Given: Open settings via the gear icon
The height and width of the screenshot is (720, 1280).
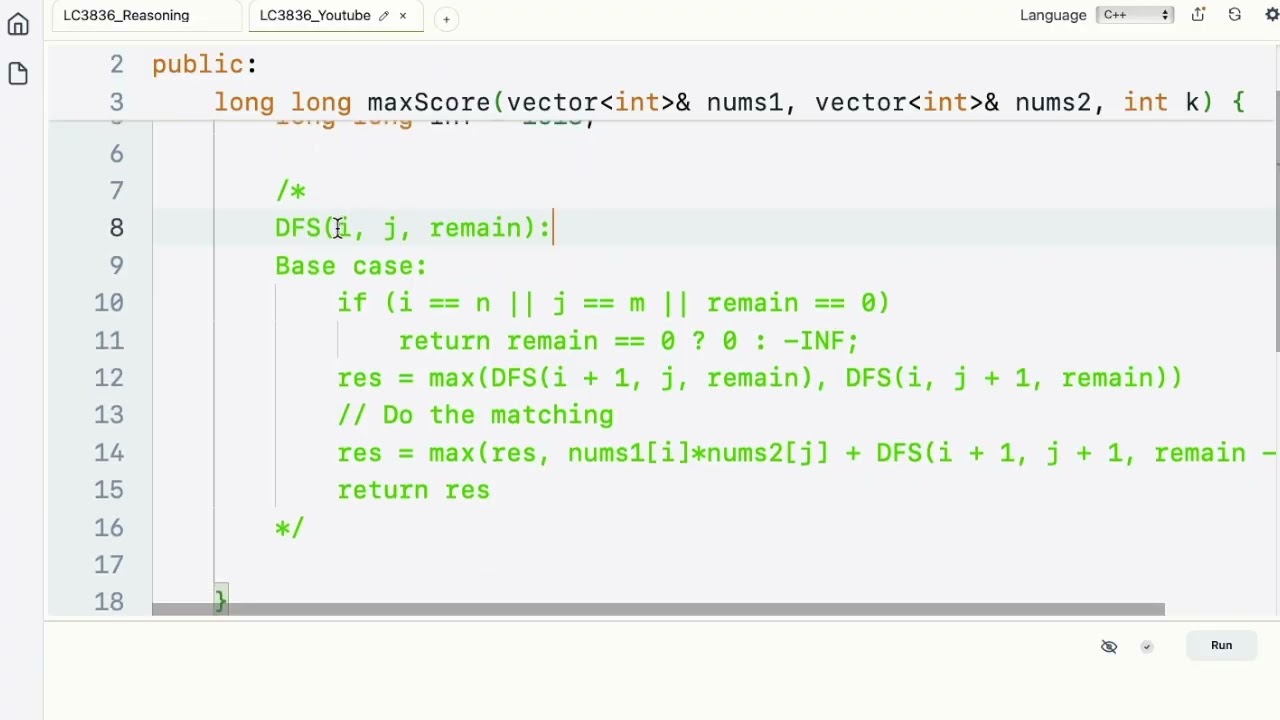Looking at the screenshot, I should click(1272, 15).
